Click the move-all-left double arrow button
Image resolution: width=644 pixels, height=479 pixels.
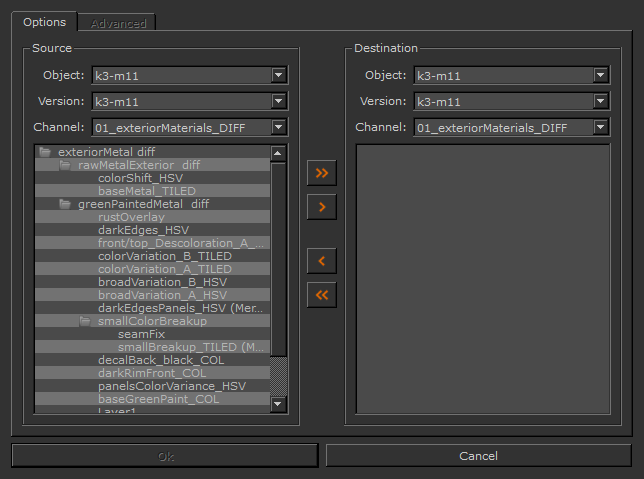tap(322, 295)
